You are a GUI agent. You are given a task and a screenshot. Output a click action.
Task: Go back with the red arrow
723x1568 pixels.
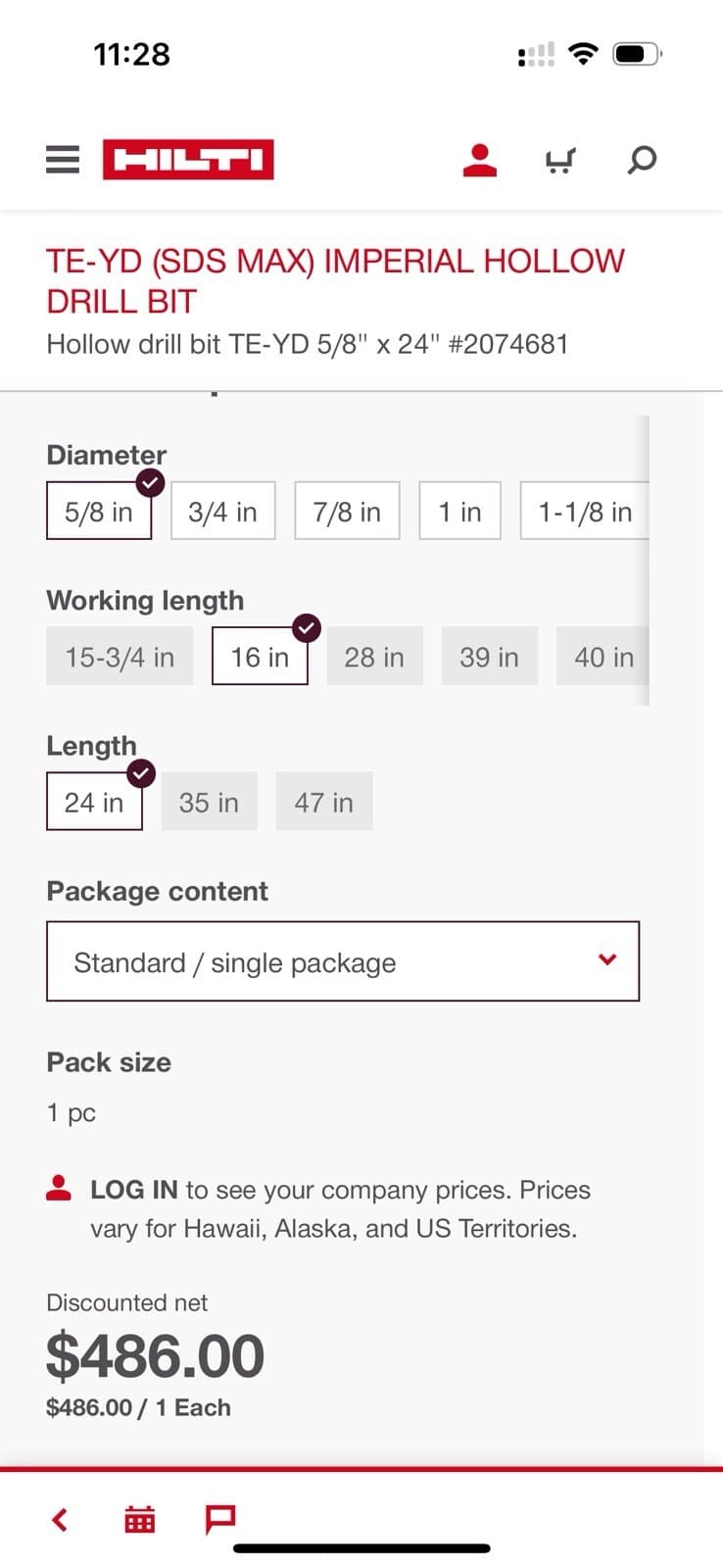tap(60, 1520)
